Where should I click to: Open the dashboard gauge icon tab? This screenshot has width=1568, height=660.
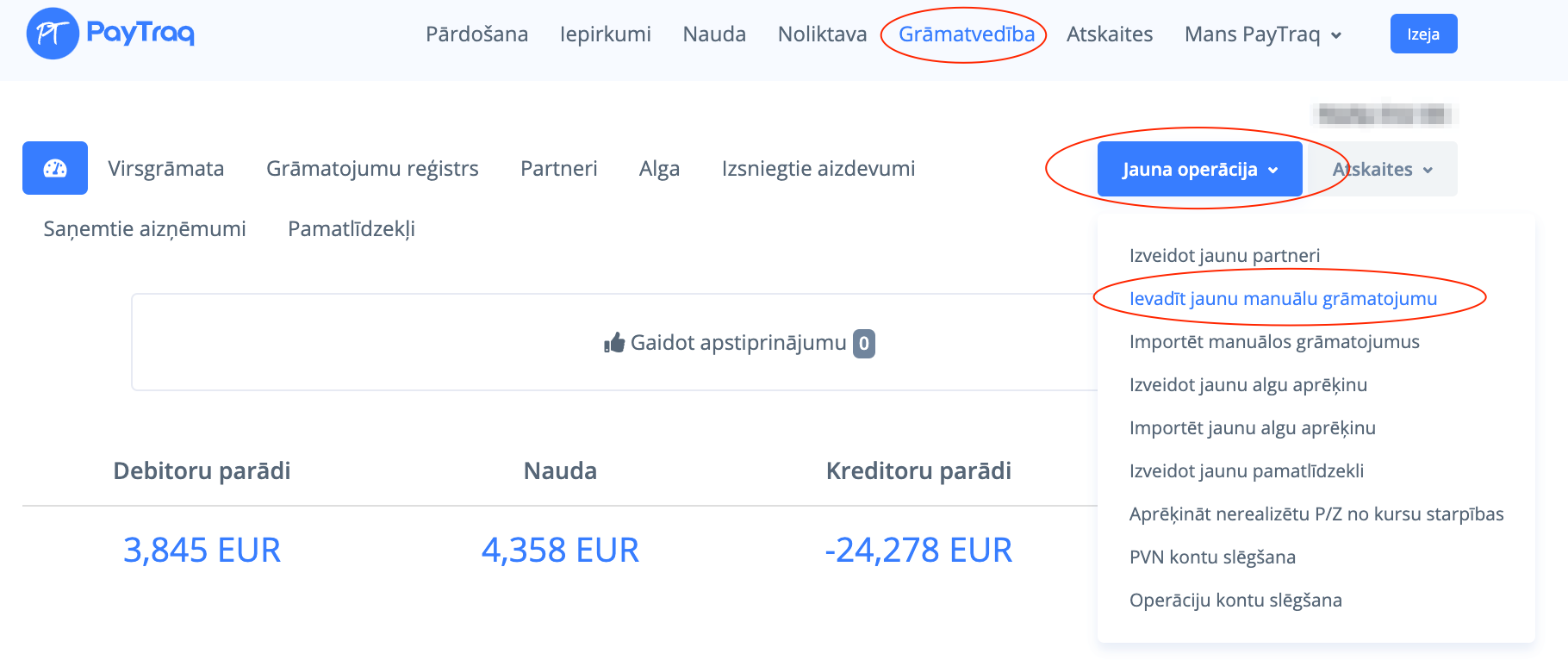[55, 168]
